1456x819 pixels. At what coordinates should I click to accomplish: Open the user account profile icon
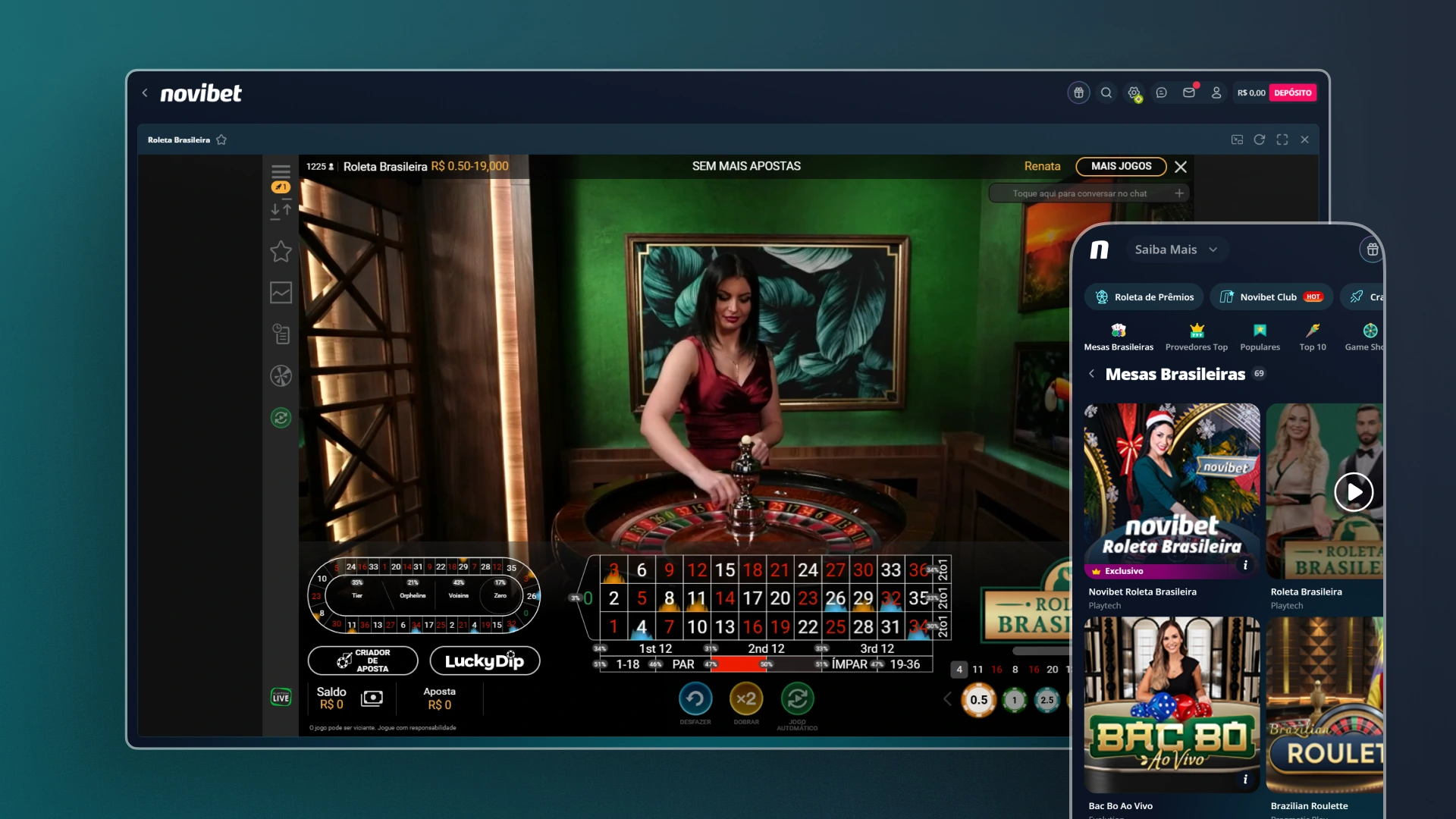pos(1216,93)
